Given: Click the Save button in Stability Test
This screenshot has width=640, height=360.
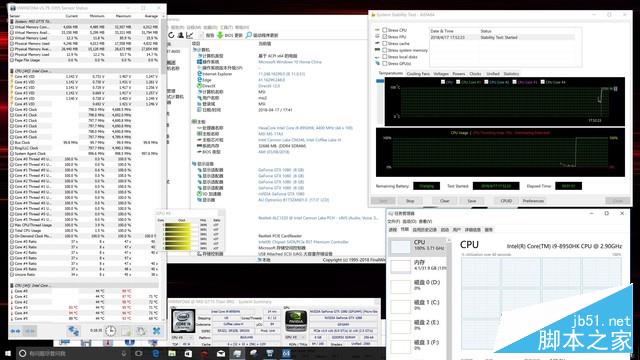Looking at the screenshot, I should pyautogui.click(x=472, y=201).
